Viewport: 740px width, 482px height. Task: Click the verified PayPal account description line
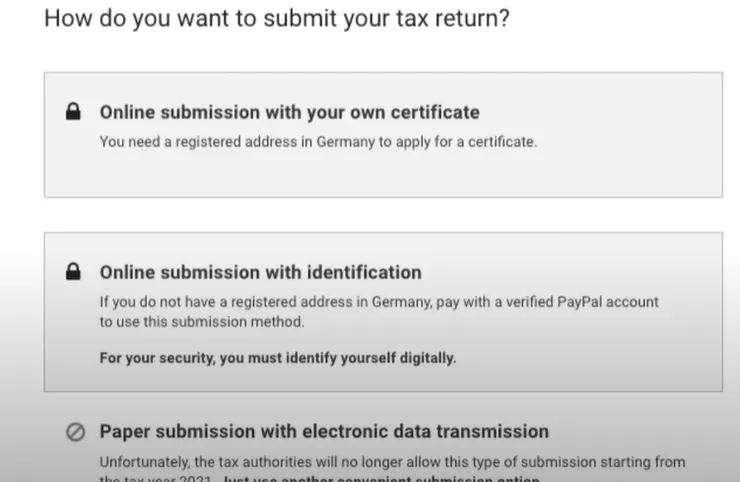click(x=379, y=301)
